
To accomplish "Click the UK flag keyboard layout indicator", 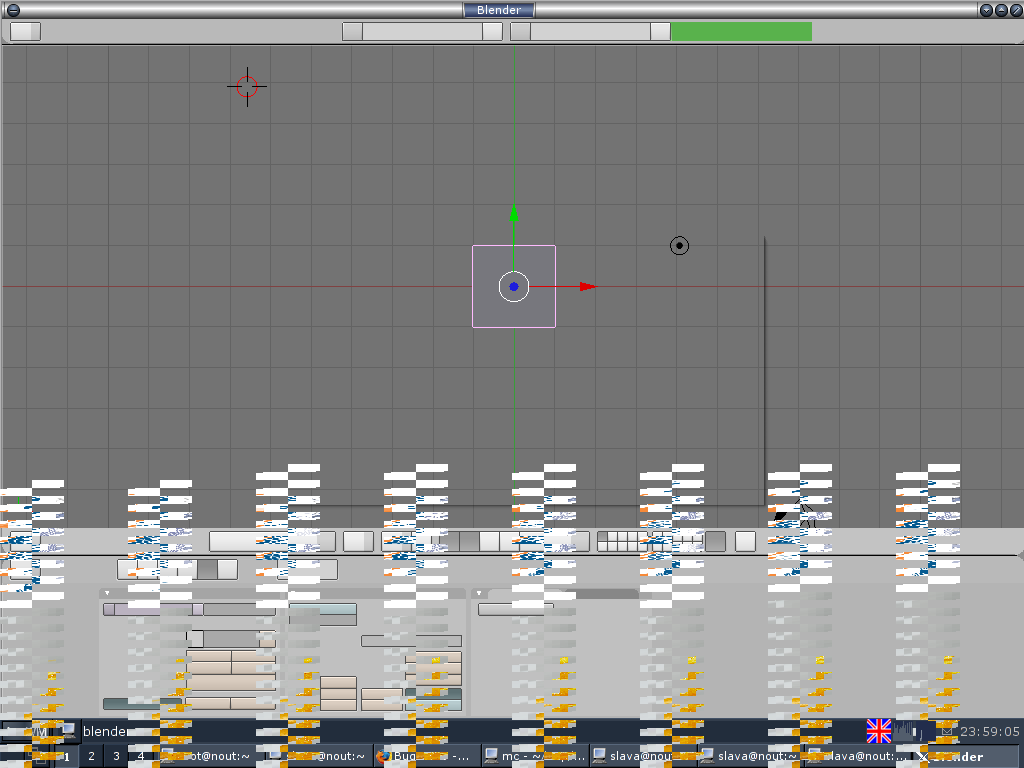I will (879, 731).
